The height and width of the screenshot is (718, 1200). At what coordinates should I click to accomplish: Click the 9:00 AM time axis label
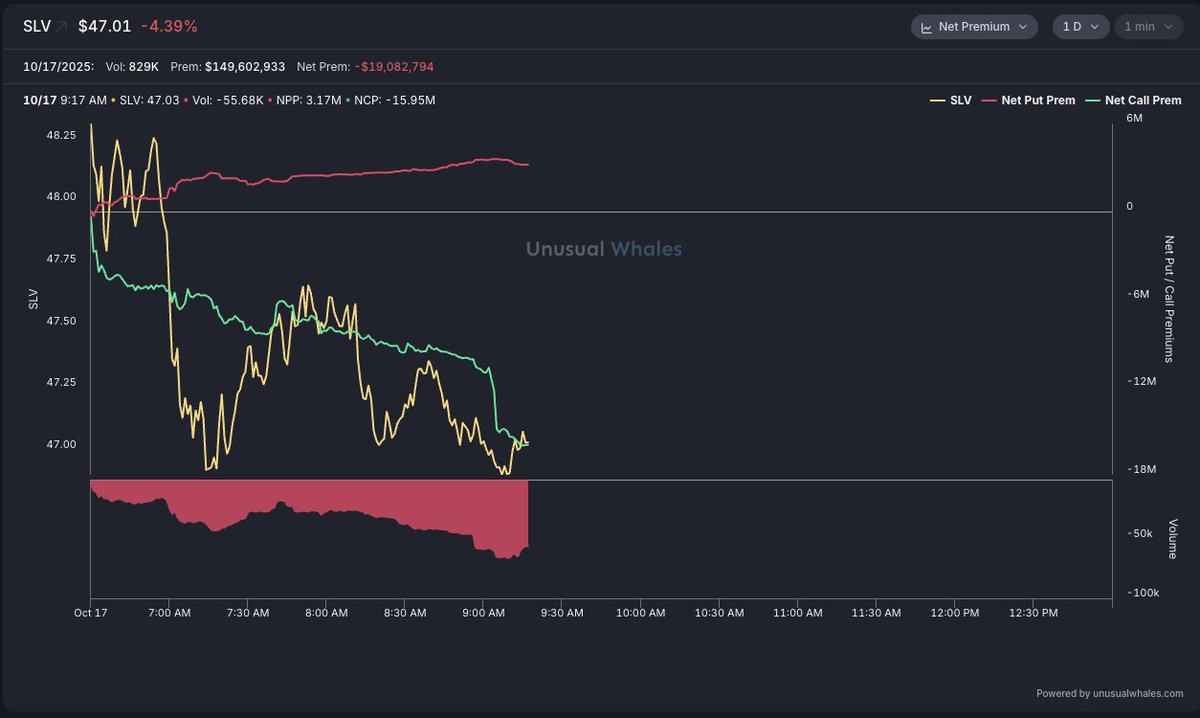point(483,613)
